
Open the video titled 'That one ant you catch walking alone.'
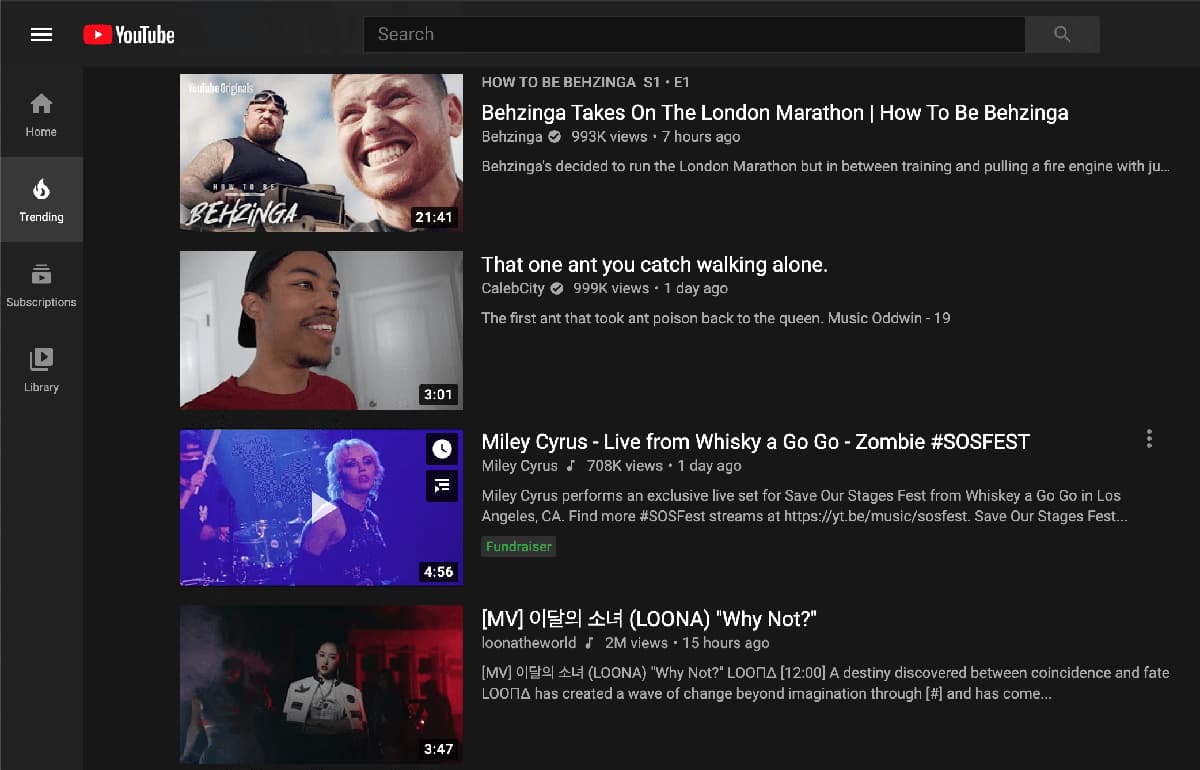tap(657, 264)
